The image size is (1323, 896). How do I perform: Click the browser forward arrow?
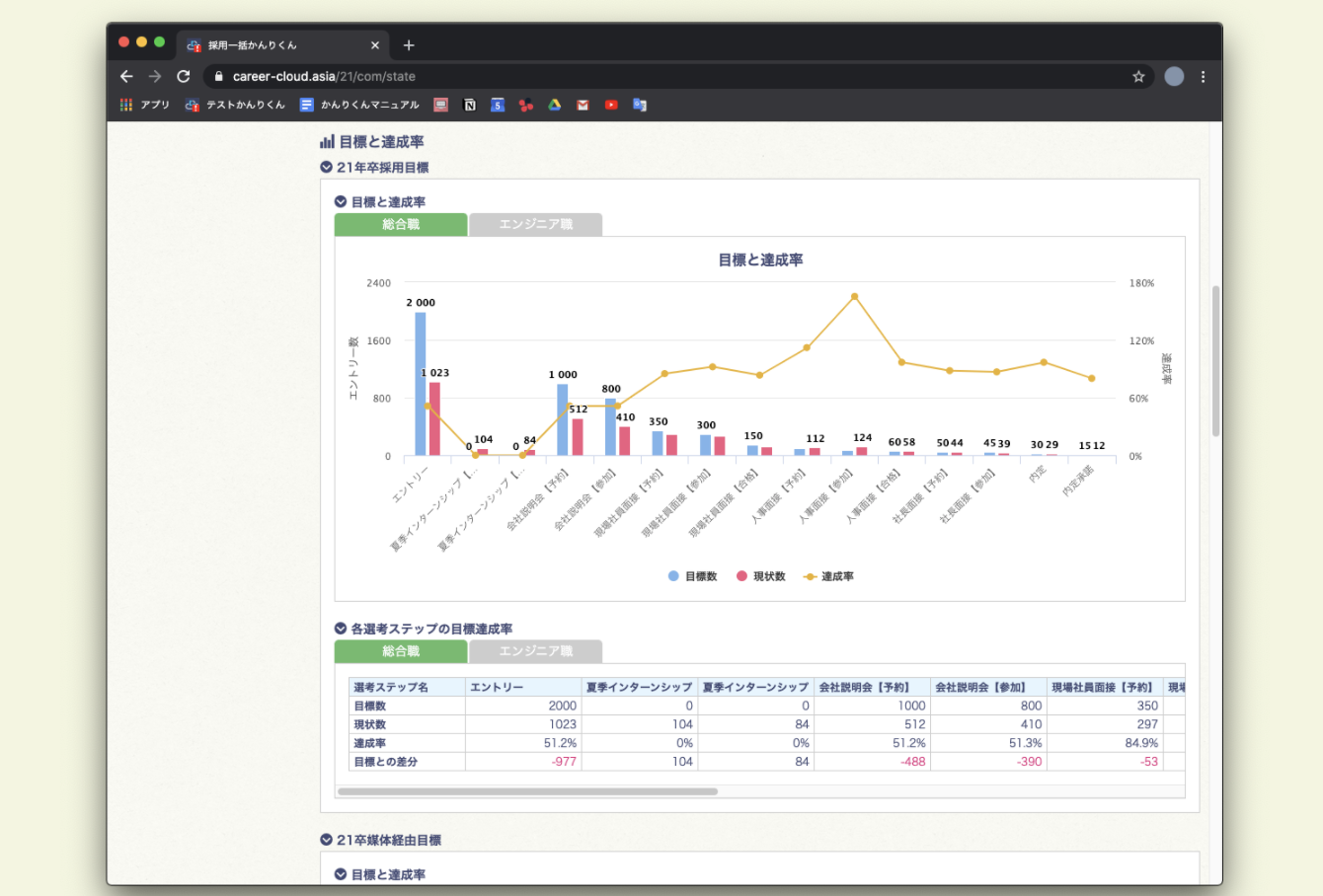[x=155, y=76]
